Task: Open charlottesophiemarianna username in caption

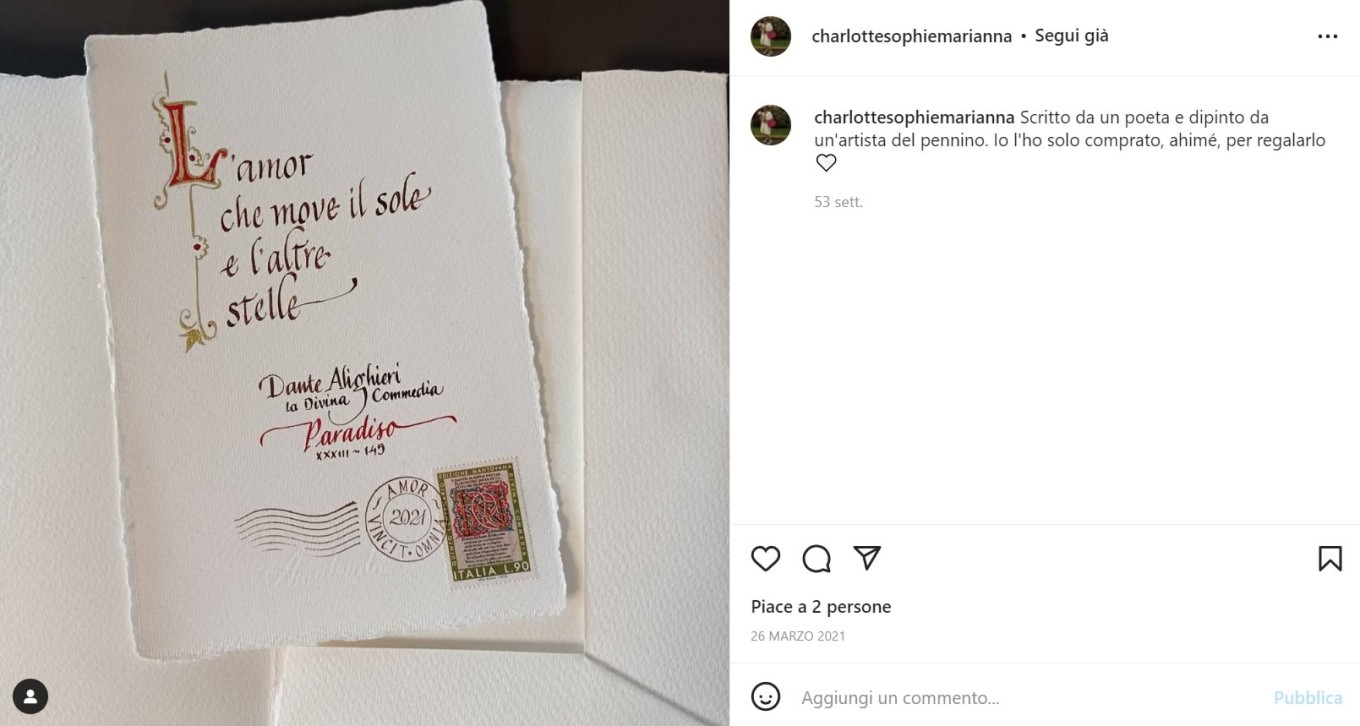Action: (x=915, y=117)
